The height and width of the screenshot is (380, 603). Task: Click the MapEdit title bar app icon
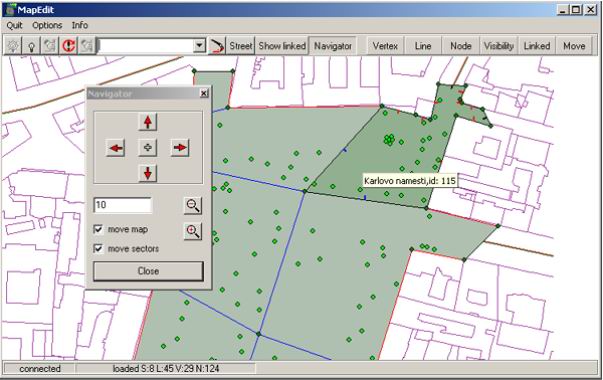10,10
